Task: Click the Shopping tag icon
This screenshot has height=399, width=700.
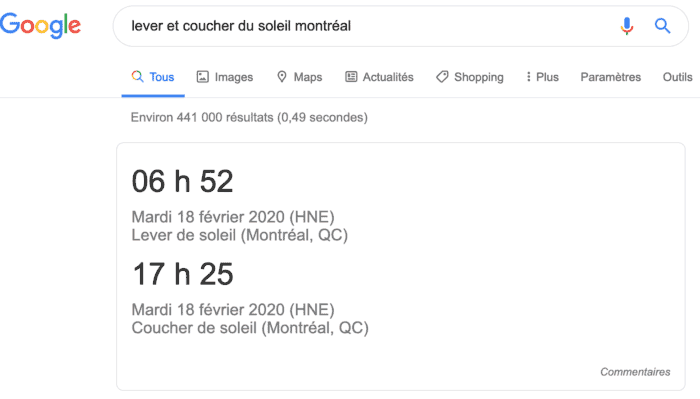Action: [x=442, y=77]
